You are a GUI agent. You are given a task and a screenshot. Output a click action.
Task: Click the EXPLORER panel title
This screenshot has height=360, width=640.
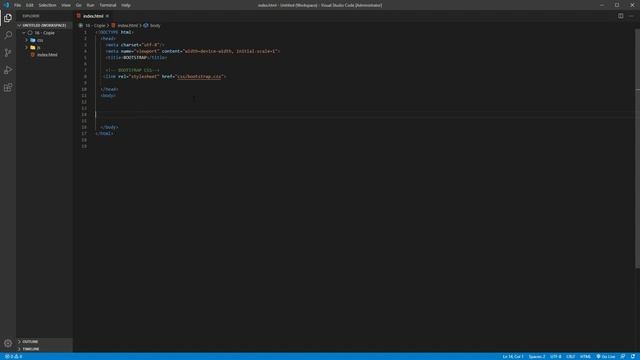pyautogui.click(x=31, y=16)
